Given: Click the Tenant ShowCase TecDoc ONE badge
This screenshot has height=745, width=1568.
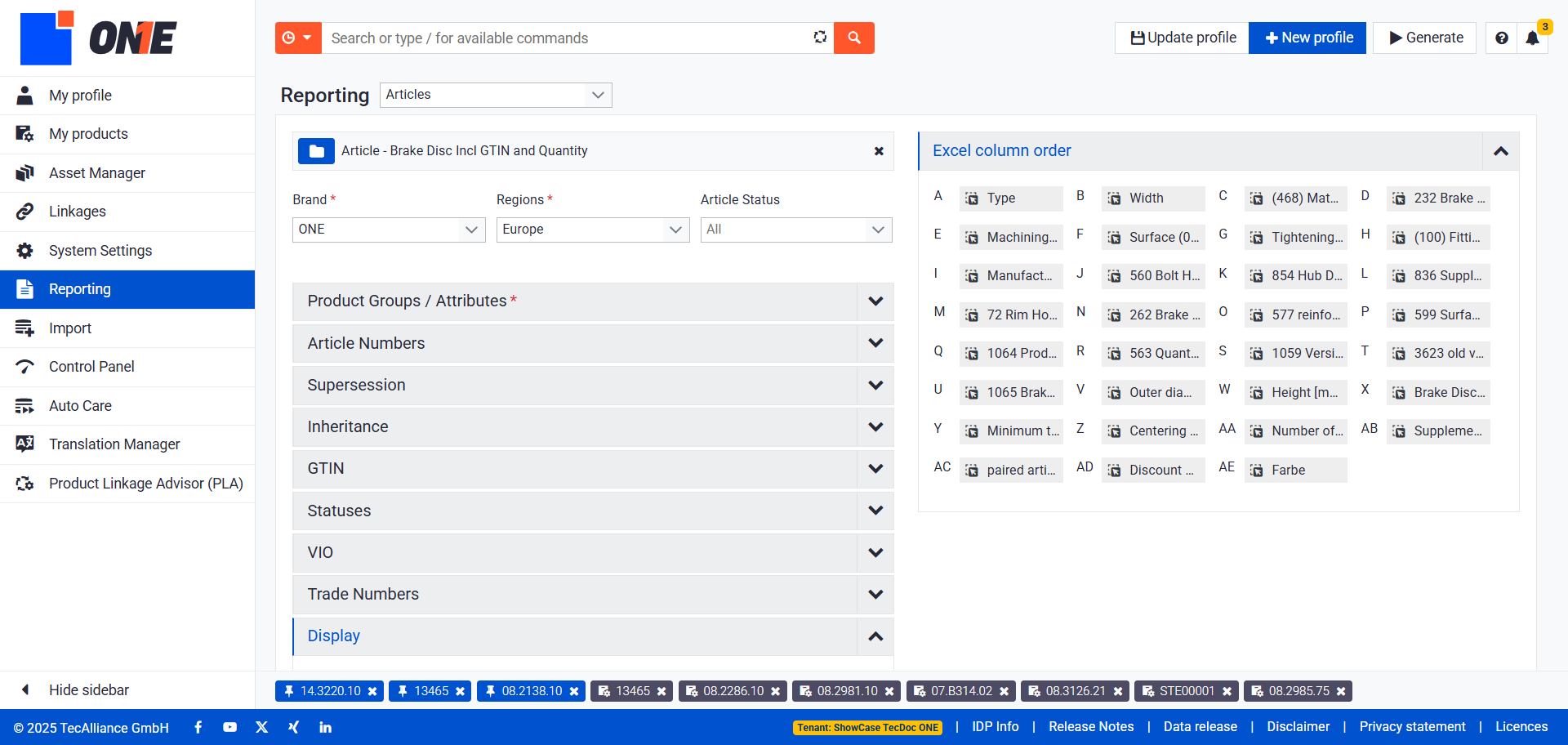Looking at the screenshot, I should [867, 728].
